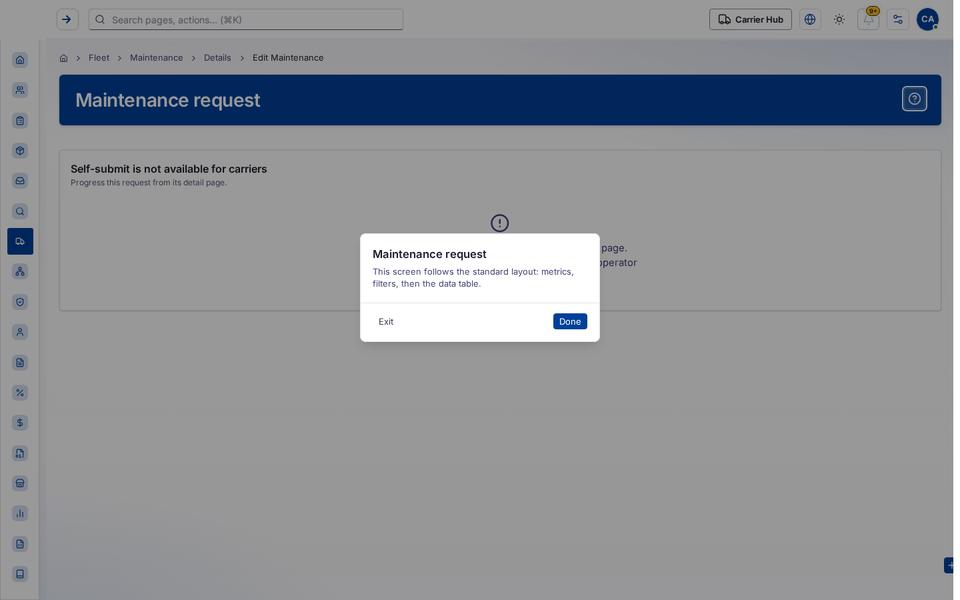Open the storefront icon in the sidebar
960x600 pixels.
click(20, 483)
